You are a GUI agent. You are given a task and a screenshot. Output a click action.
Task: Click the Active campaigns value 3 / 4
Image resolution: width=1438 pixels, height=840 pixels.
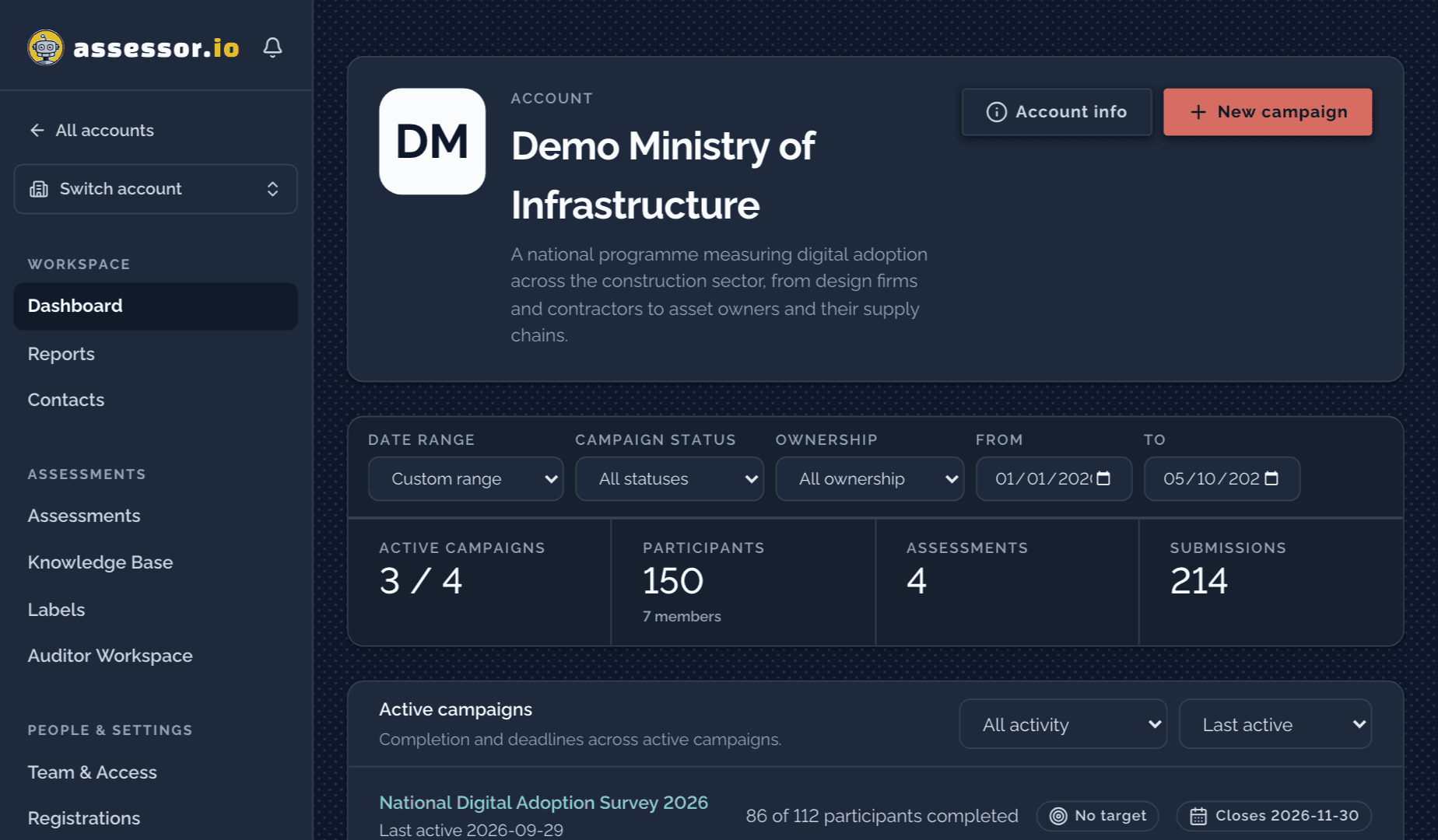point(421,581)
